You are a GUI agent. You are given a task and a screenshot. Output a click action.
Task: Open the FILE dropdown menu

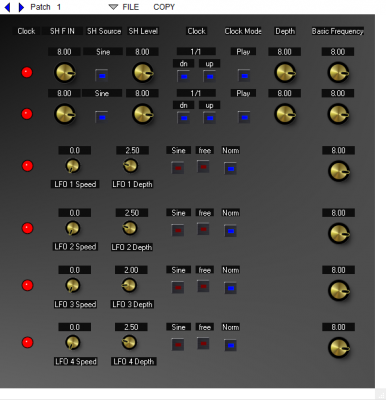(124, 7)
